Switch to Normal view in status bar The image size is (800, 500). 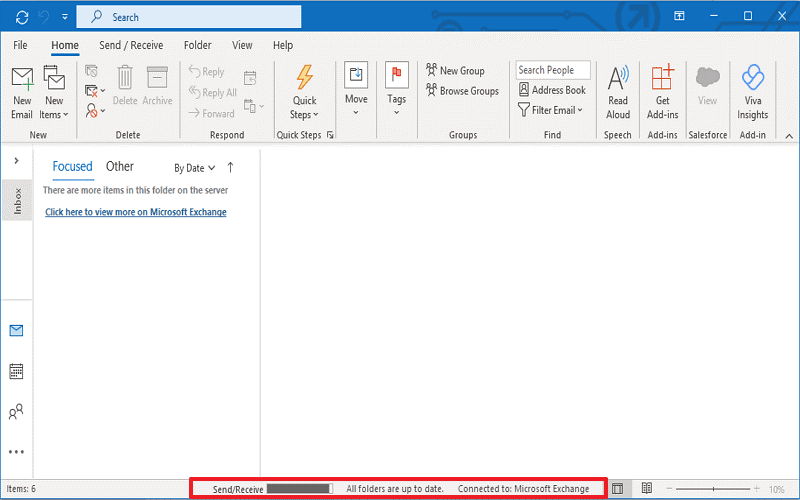tap(617, 489)
